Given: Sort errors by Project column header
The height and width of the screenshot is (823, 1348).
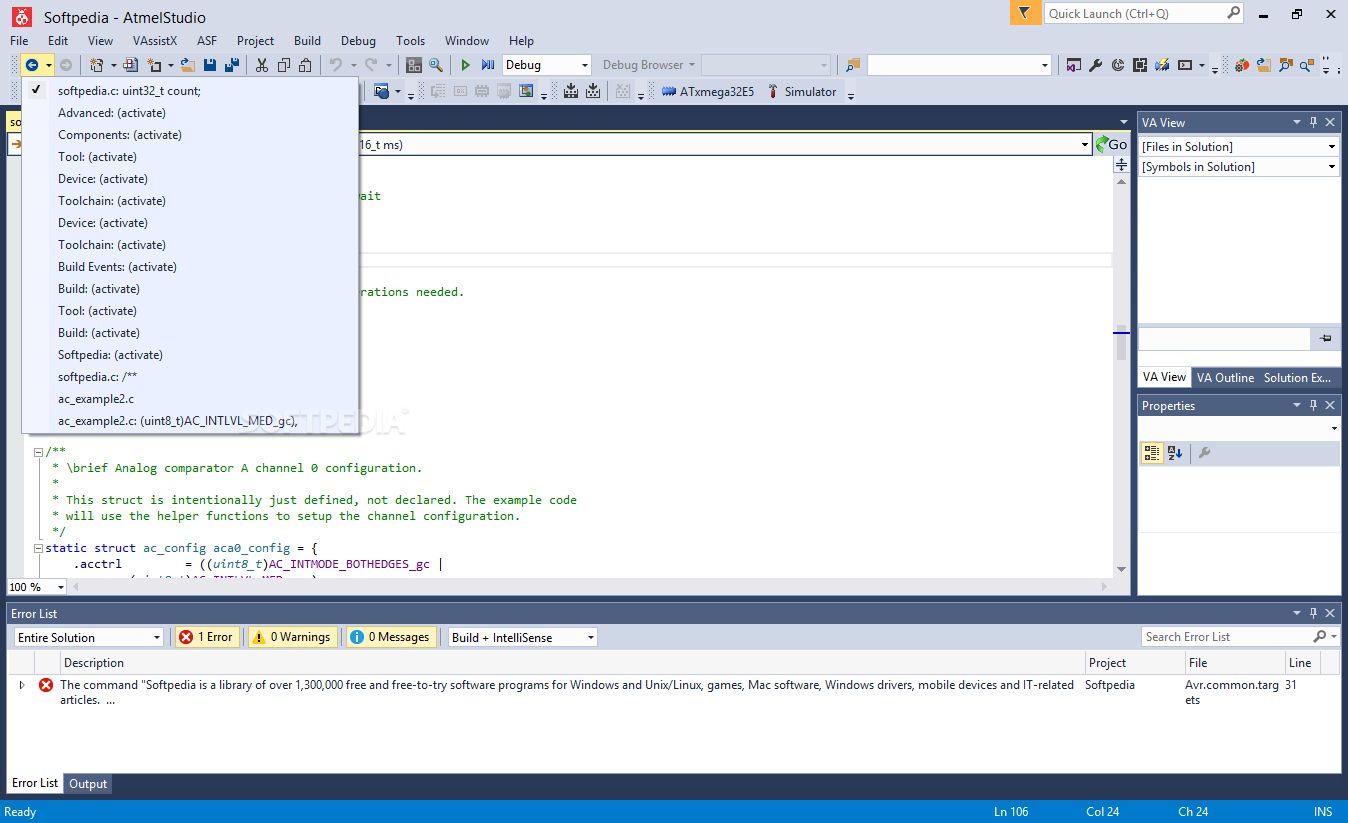Looking at the screenshot, I should tap(1134, 662).
